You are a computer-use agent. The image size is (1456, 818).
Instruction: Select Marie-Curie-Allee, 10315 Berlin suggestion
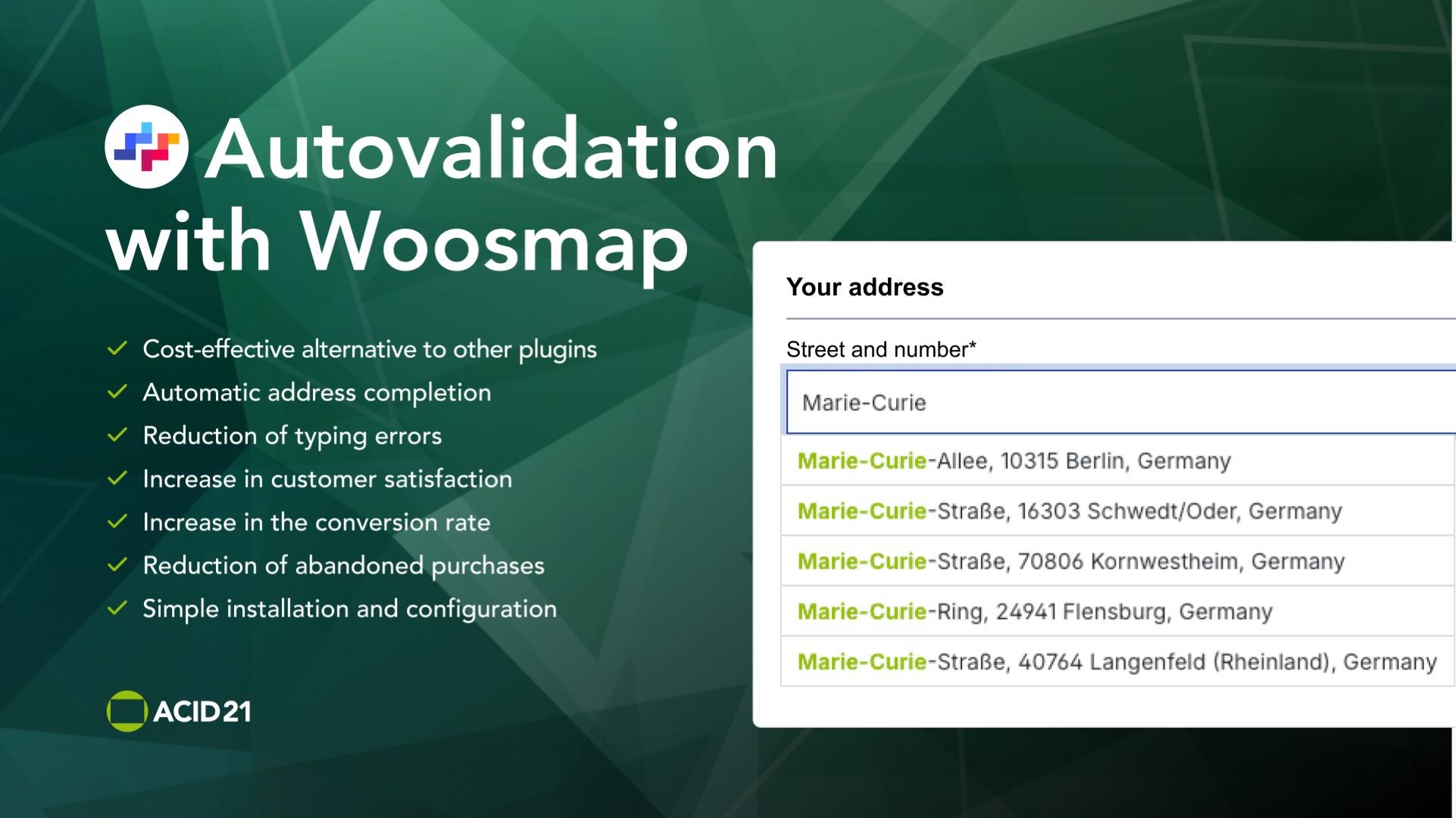pyautogui.click(x=1117, y=461)
